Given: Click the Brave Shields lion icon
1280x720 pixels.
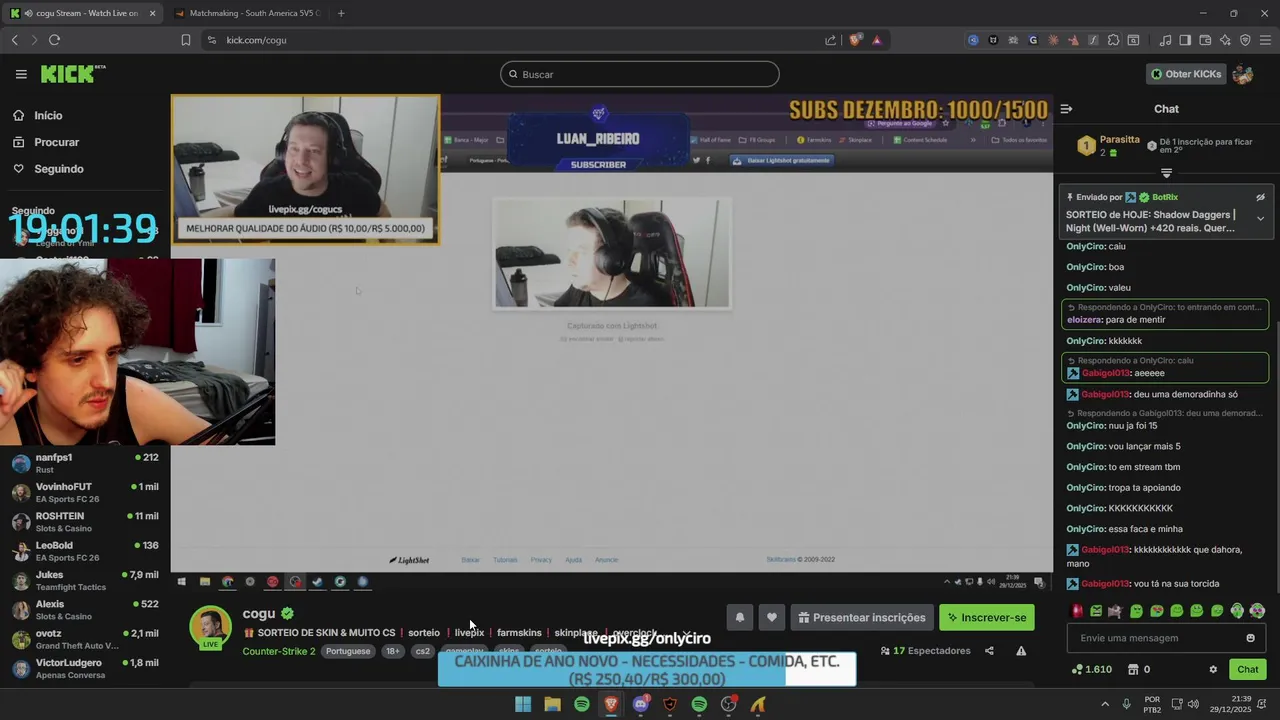Looking at the screenshot, I should 855,40.
